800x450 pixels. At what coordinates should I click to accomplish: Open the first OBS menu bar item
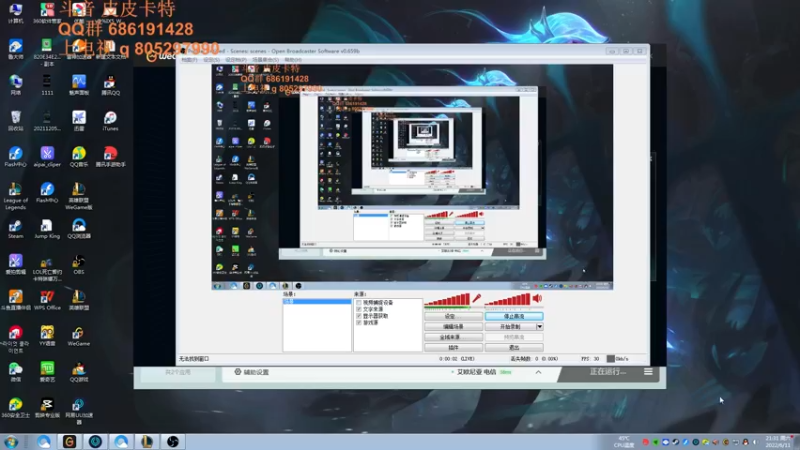[x=189, y=60]
